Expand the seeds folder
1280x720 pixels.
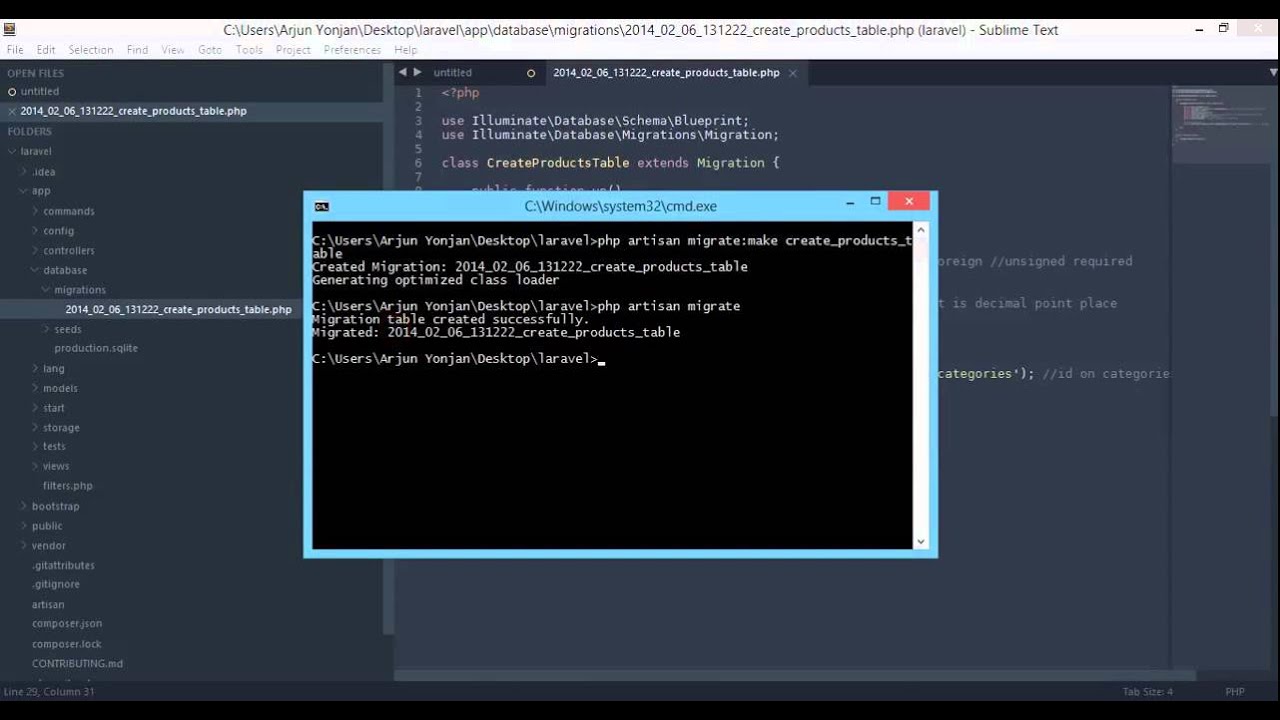[x=46, y=329]
